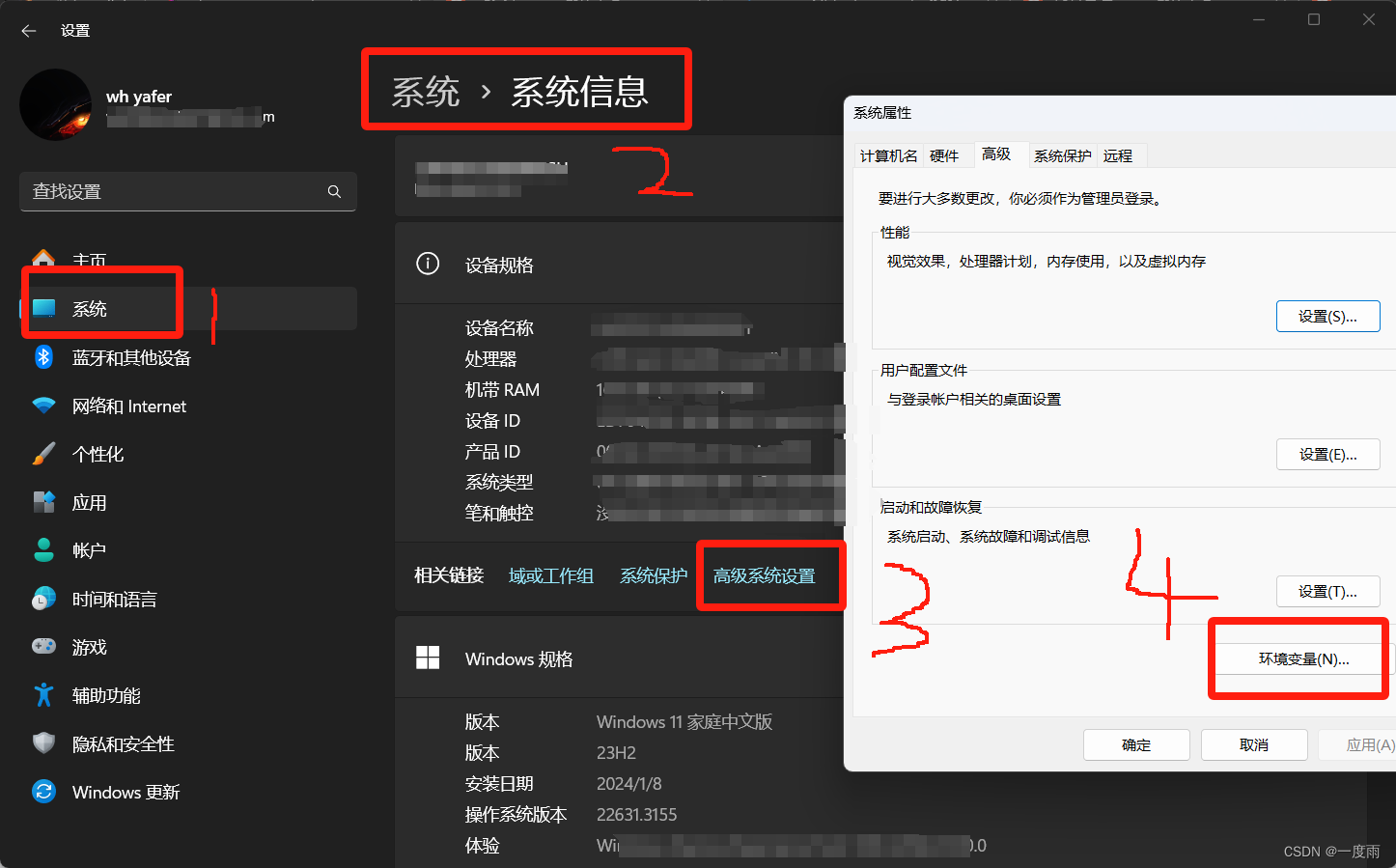The height and width of the screenshot is (868, 1396).
Task: Select the 游戏 sidebar icon
Action: (89, 647)
